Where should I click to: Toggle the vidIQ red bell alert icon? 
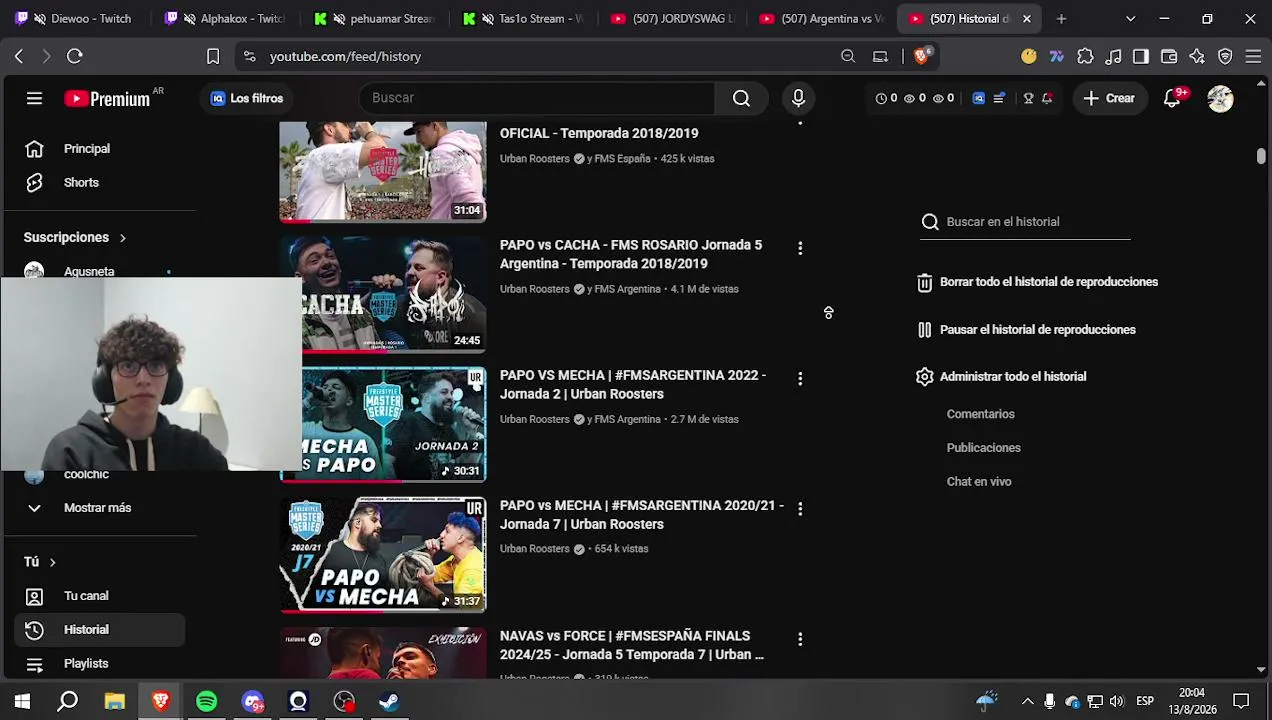click(1047, 98)
